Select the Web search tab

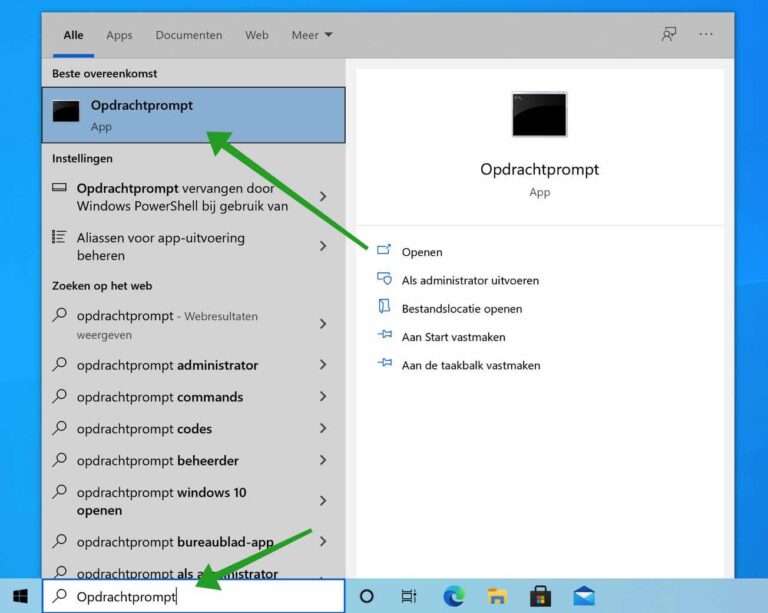[x=257, y=35]
